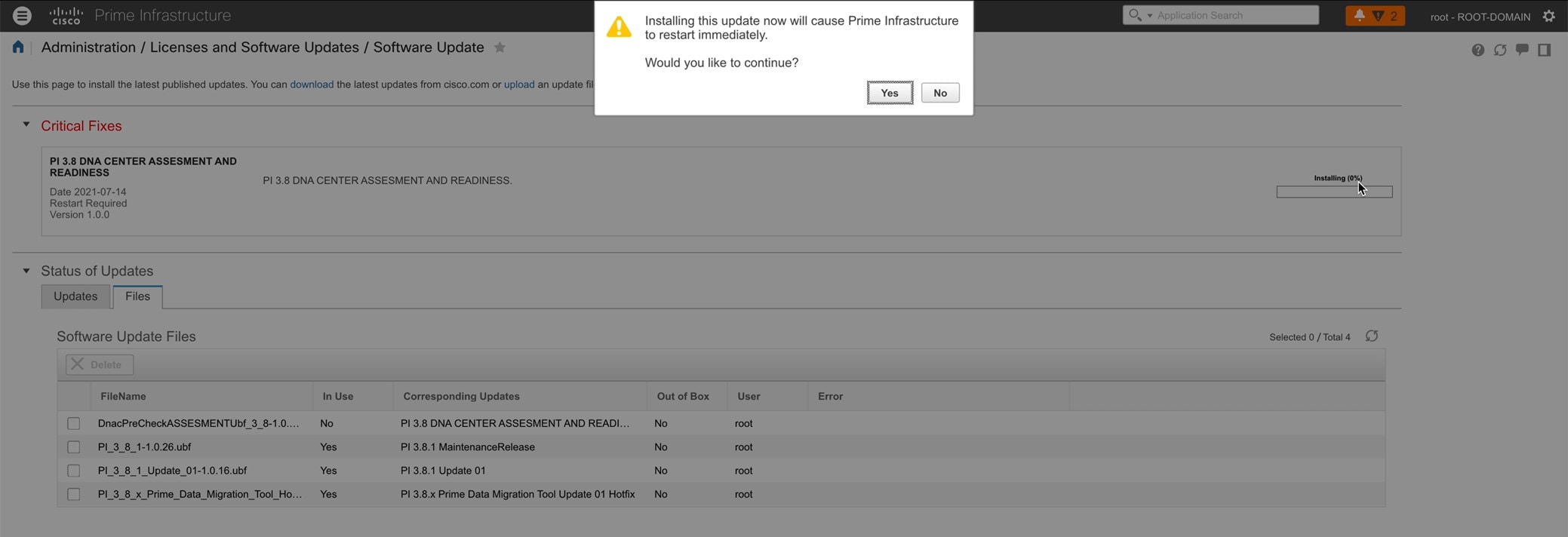Click the Cisco logo
The height and width of the screenshot is (537, 1568).
point(66,15)
